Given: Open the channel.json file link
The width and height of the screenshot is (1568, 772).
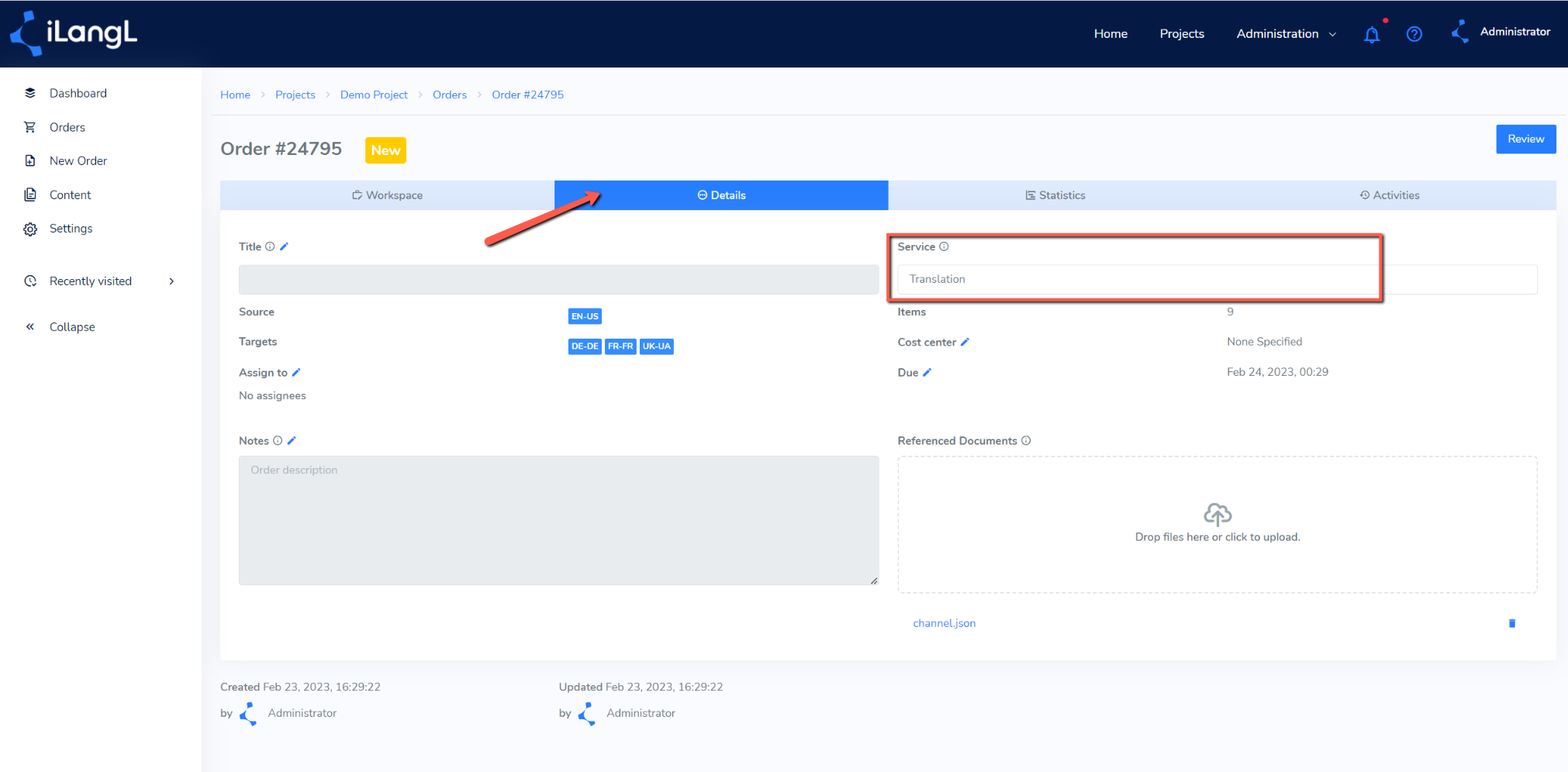Looking at the screenshot, I should coord(945,623).
